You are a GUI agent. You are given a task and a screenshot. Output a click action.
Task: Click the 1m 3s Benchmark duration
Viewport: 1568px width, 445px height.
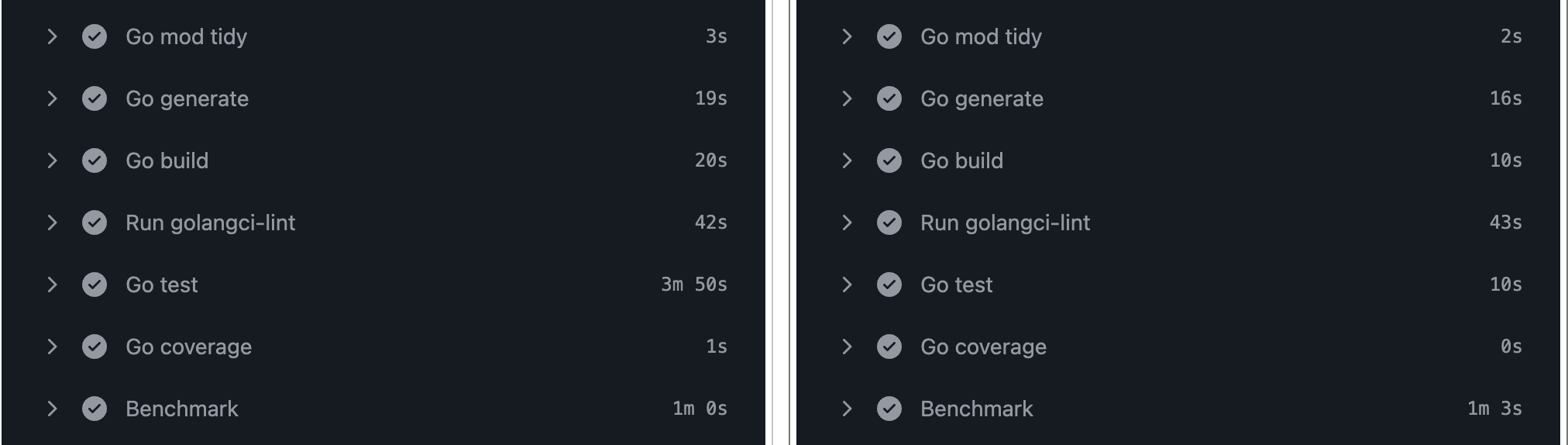point(1494,409)
